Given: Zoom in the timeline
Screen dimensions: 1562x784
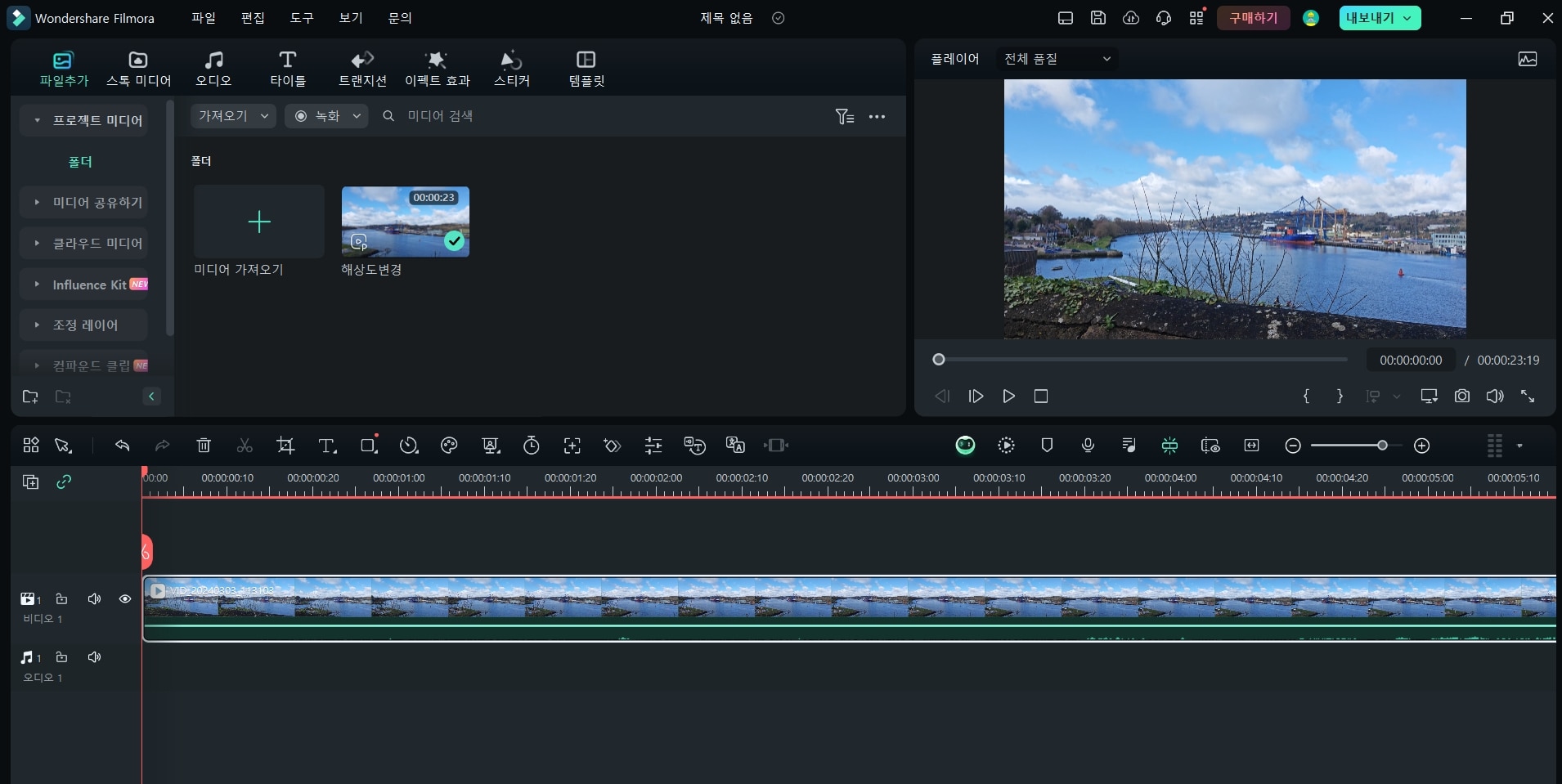Looking at the screenshot, I should coord(1422,446).
